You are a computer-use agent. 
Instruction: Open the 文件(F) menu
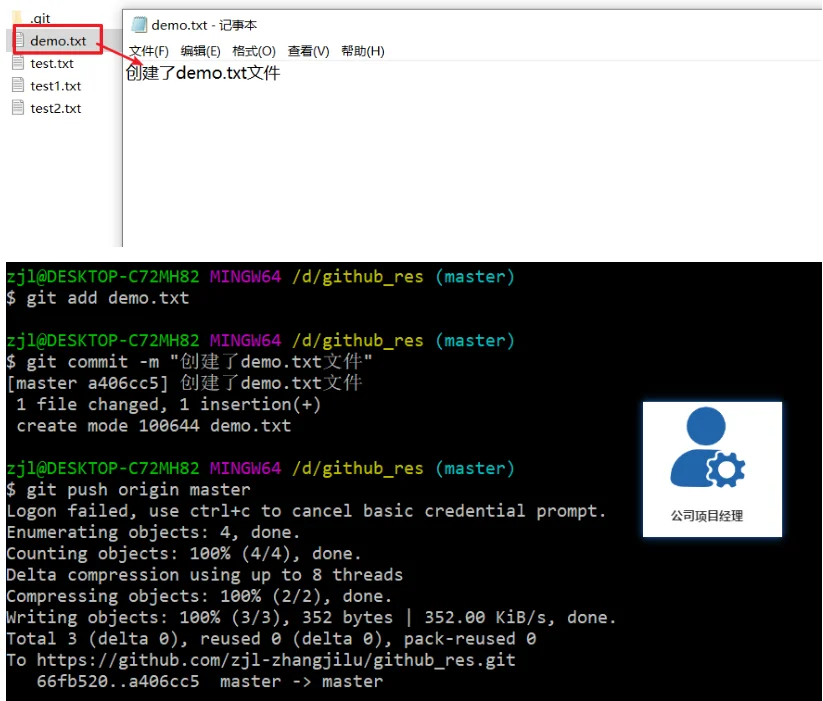coord(148,51)
